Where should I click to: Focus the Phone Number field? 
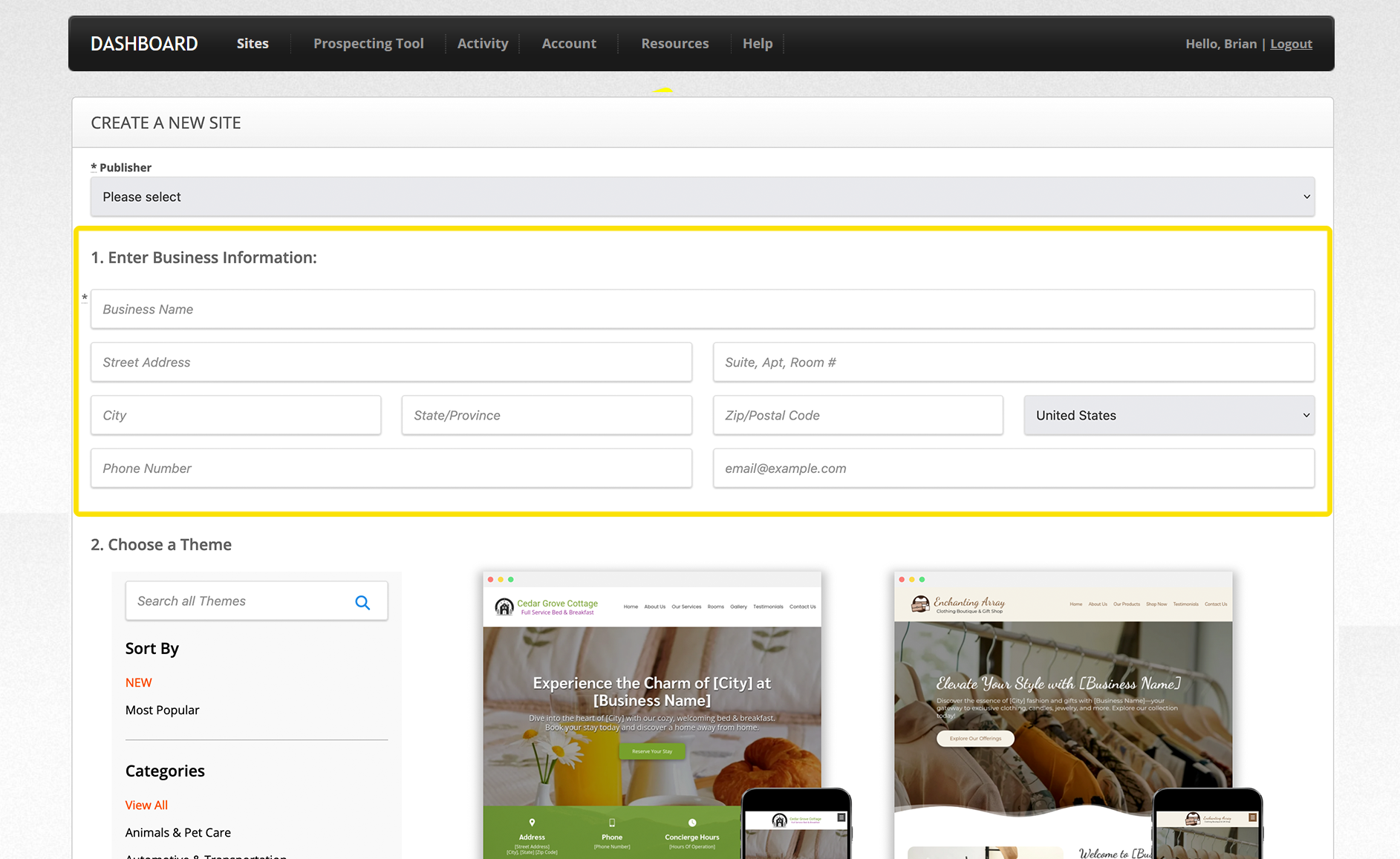pyautogui.click(x=391, y=468)
